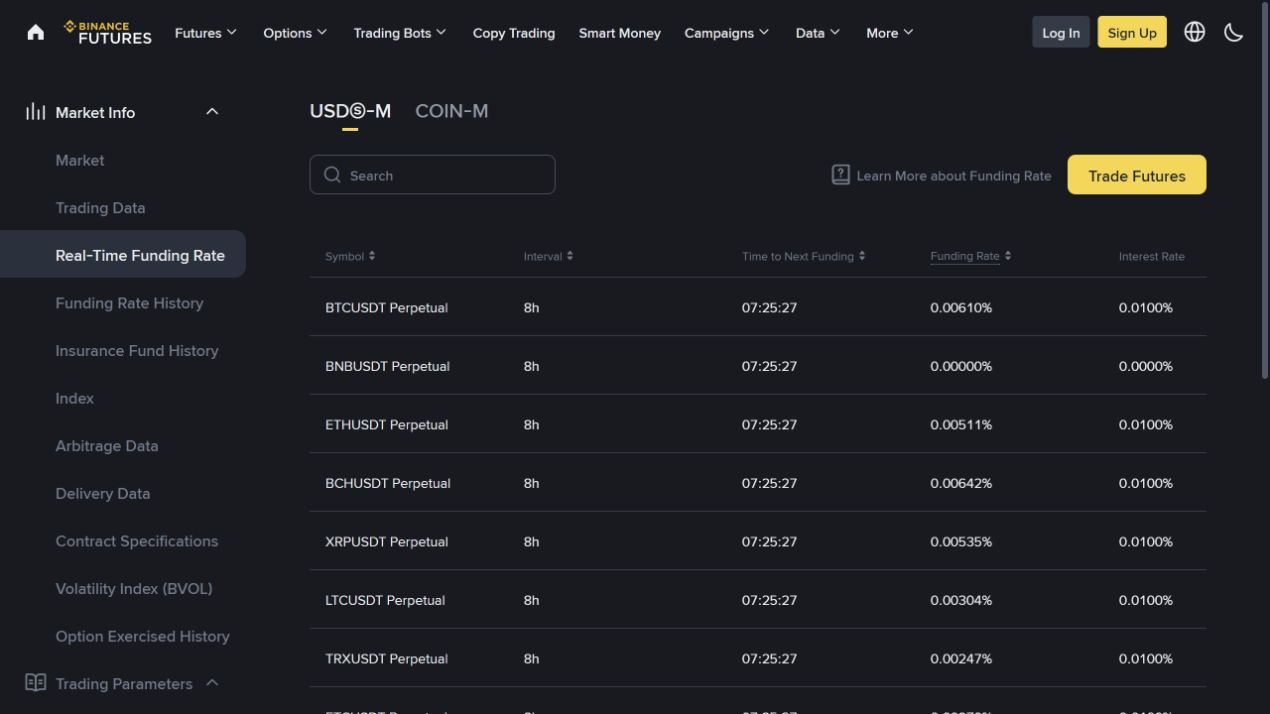Open Market in the sidebar

pos(80,160)
